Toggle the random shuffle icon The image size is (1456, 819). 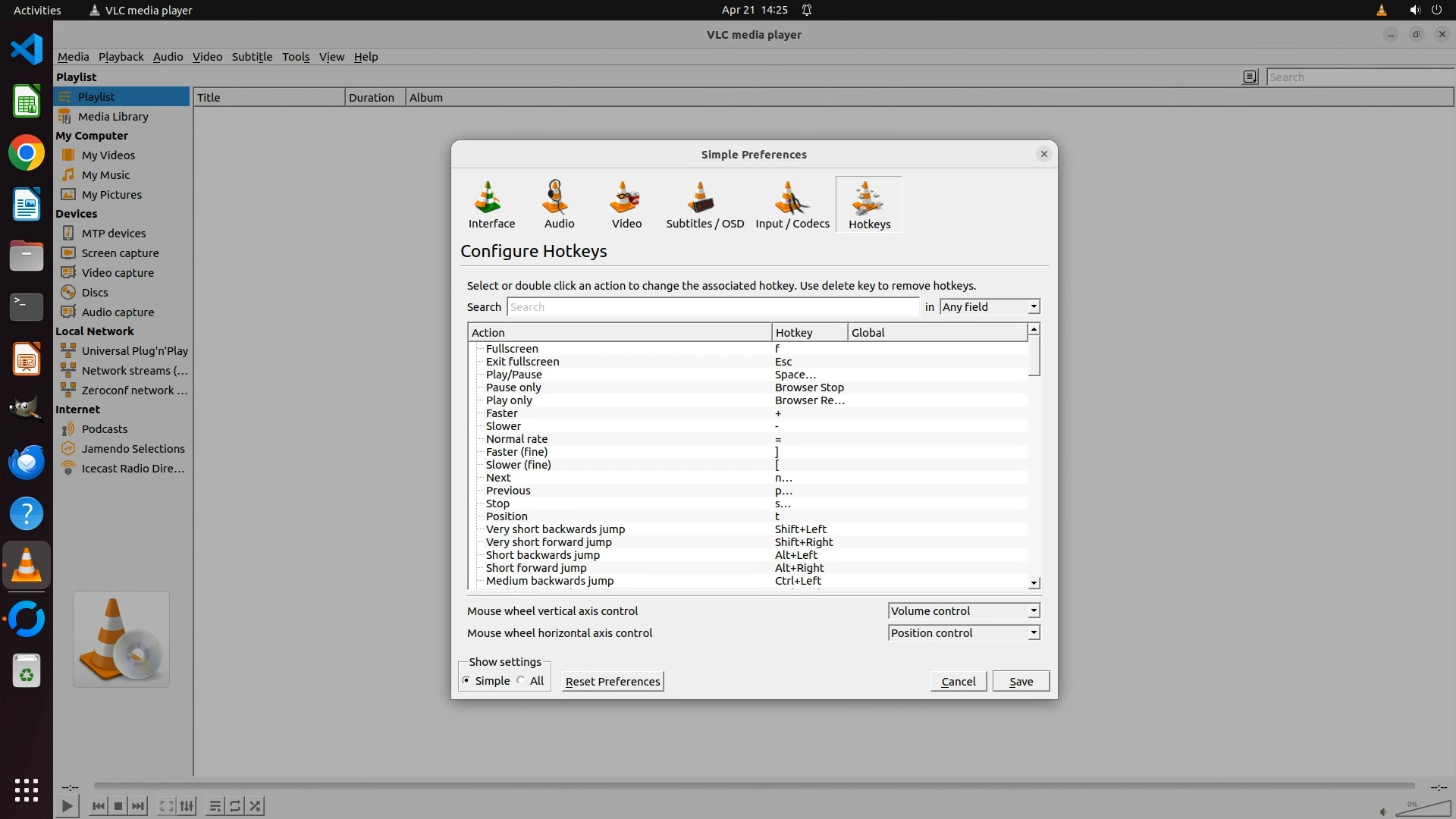[x=256, y=806]
